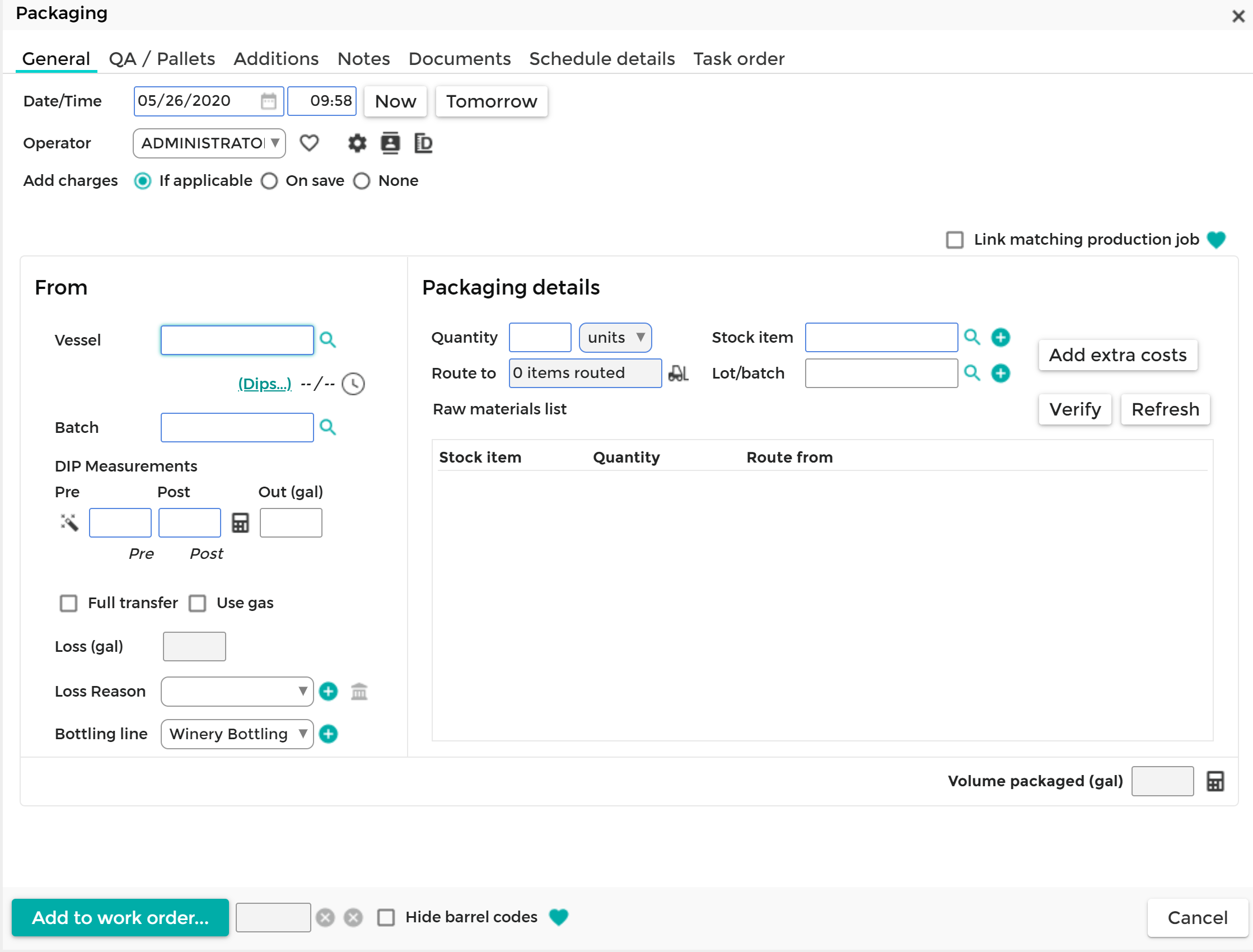Select the On save charges option
This screenshot has width=1253, height=952.
270,181
